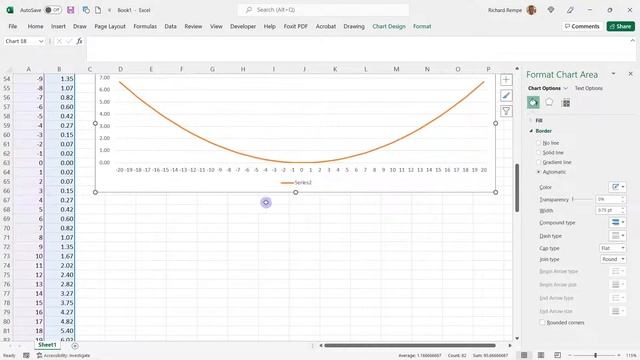Select the Gradient line radio button

(539, 162)
